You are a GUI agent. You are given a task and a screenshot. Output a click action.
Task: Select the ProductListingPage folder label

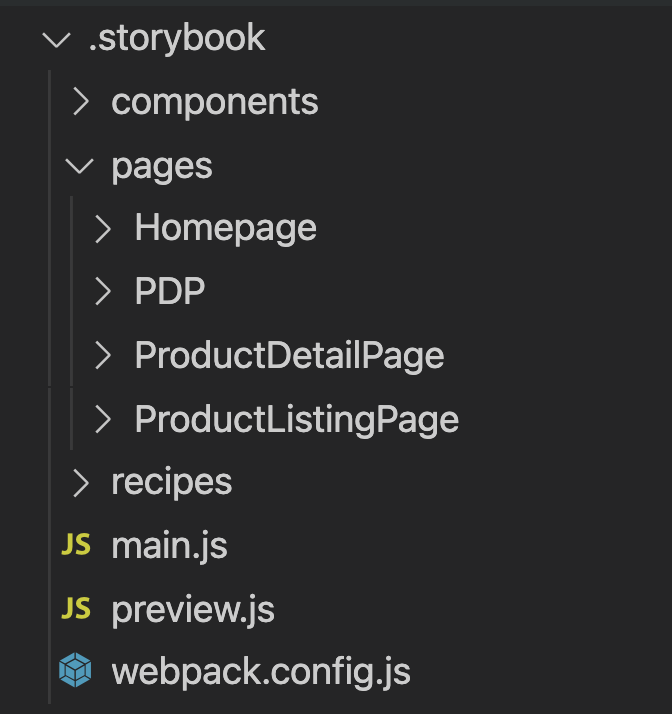click(297, 420)
